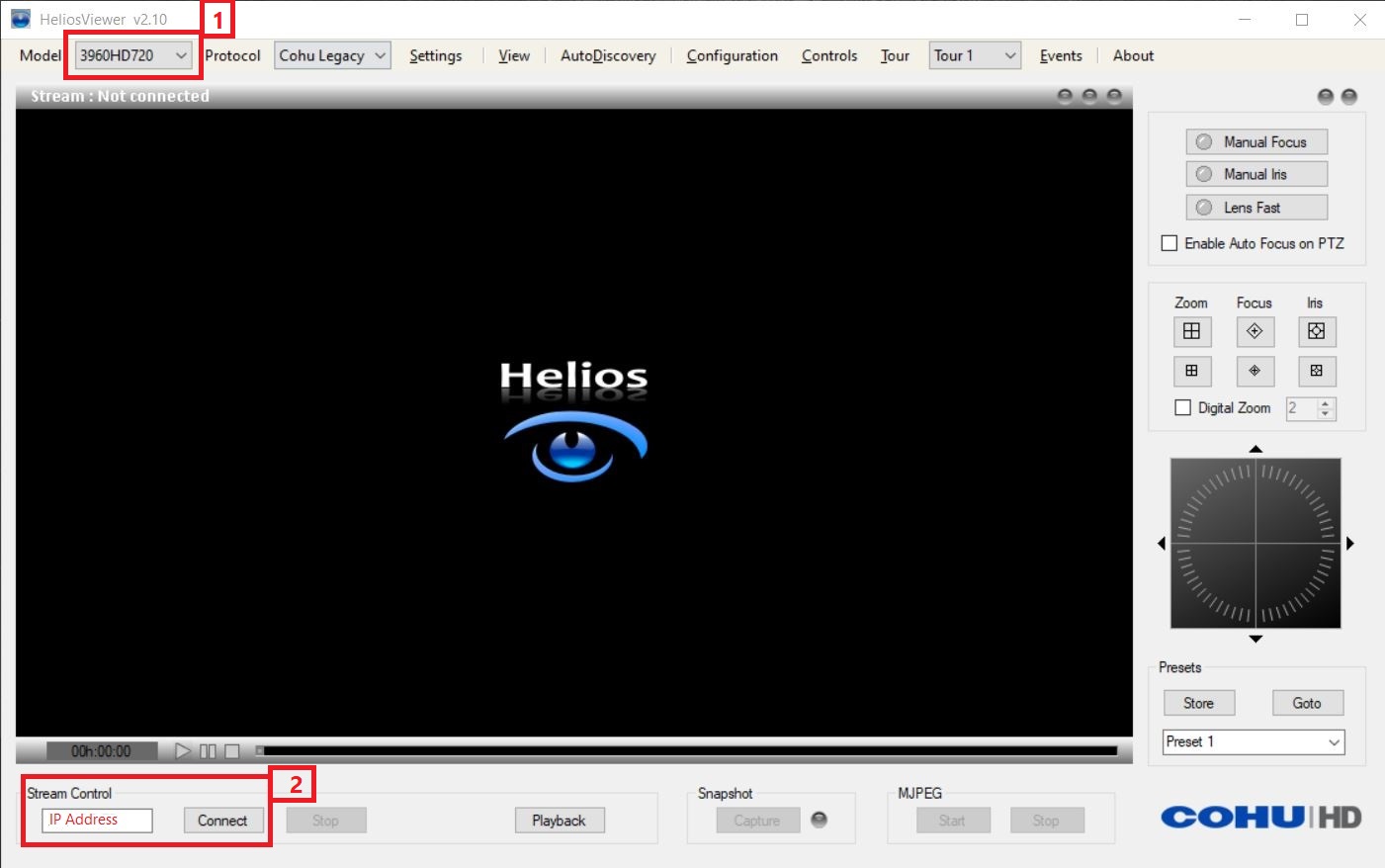Click the Store preset button
Image resolution: width=1385 pixels, height=868 pixels.
pyautogui.click(x=1199, y=703)
